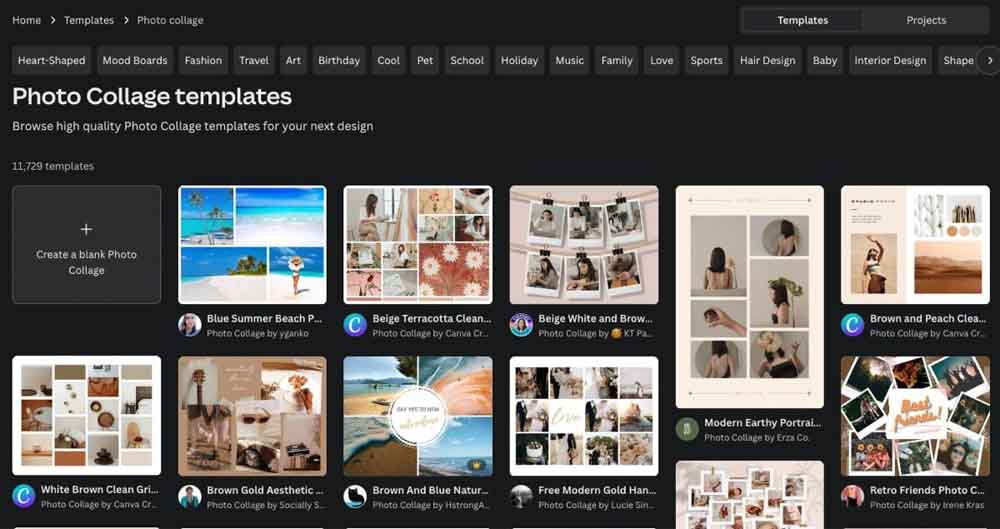1000x529 pixels.
Task: Click the Canva logo beside Brown and Peach Clean
Action: click(852, 325)
